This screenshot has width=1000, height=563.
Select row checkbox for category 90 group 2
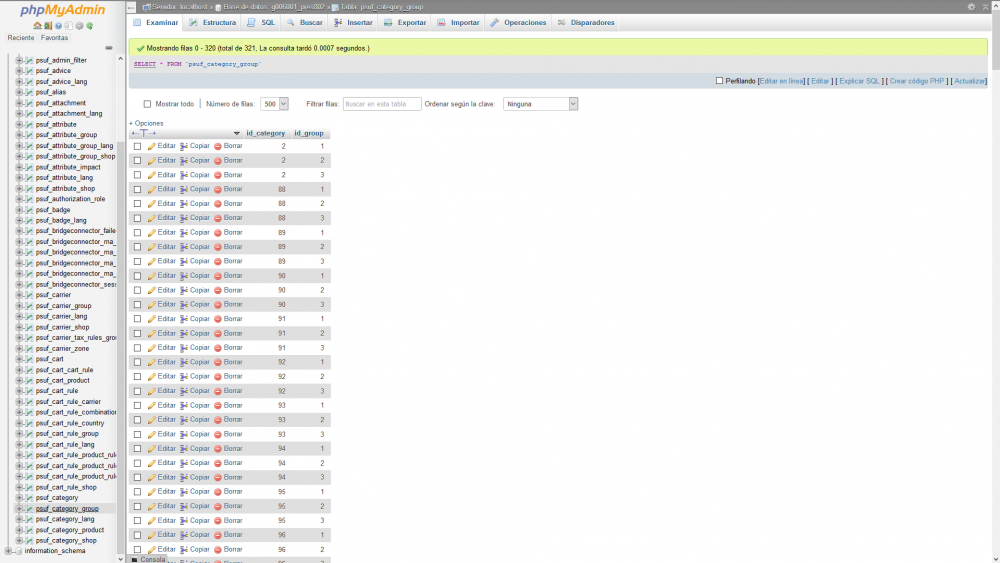(137, 290)
